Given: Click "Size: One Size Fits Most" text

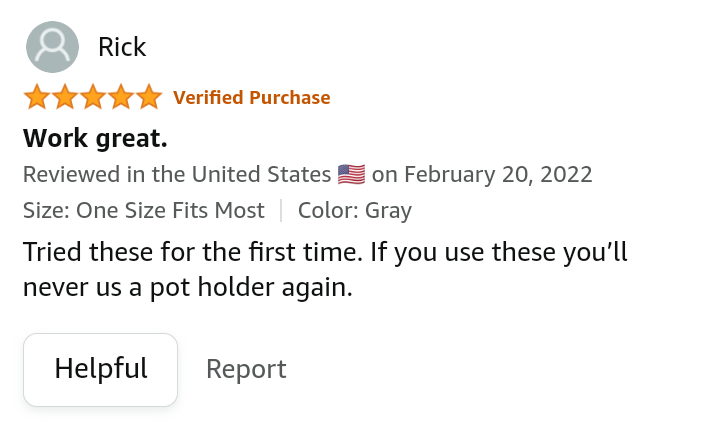Looking at the screenshot, I should (144, 211).
